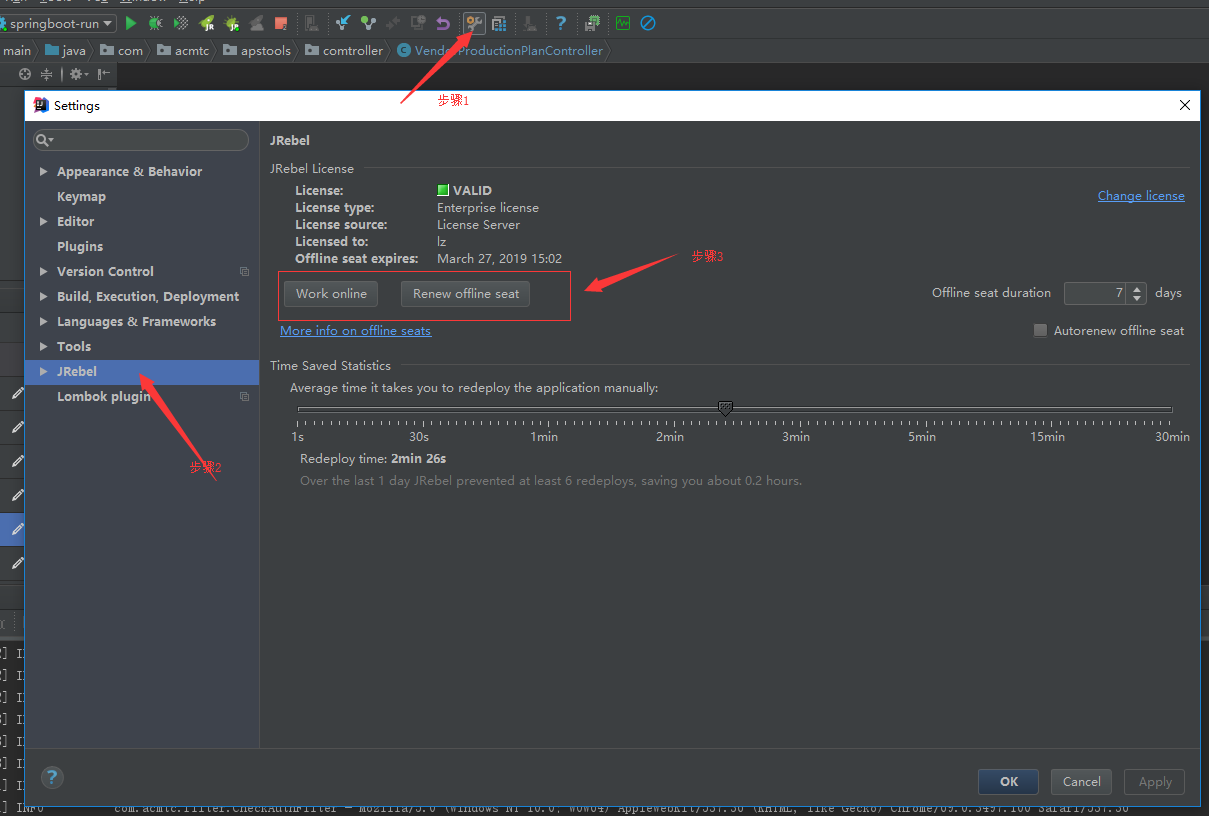
Task: Click the 'Enterprise license' value text
Action: (x=488, y=207)
